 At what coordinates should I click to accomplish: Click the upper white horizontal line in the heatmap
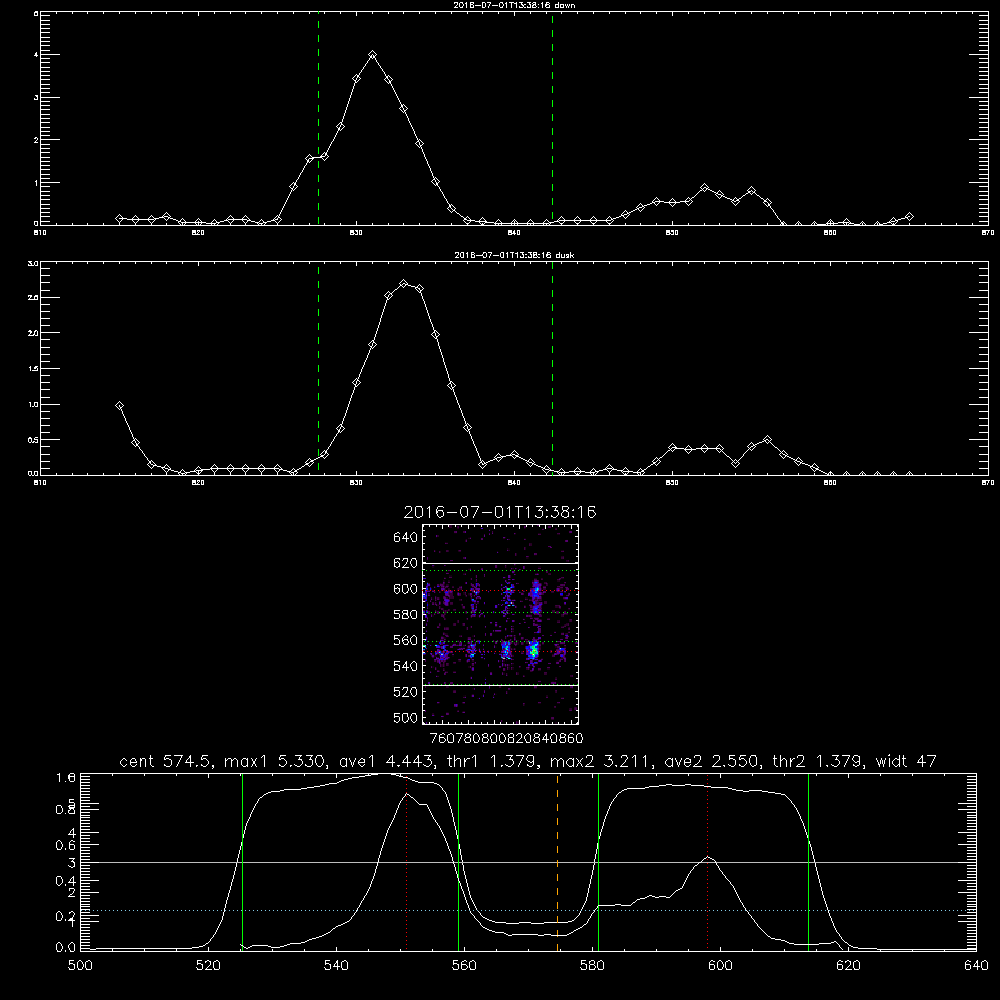(500, 563)
